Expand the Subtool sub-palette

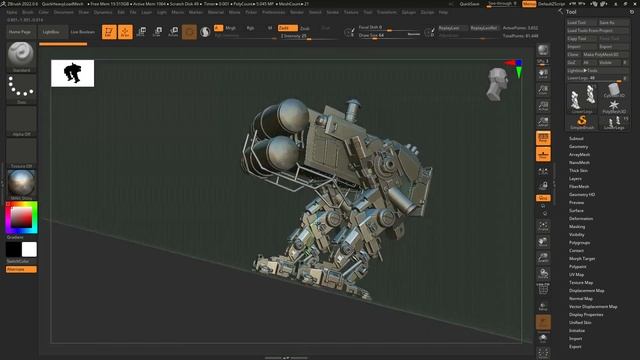(x=576, y=138)
